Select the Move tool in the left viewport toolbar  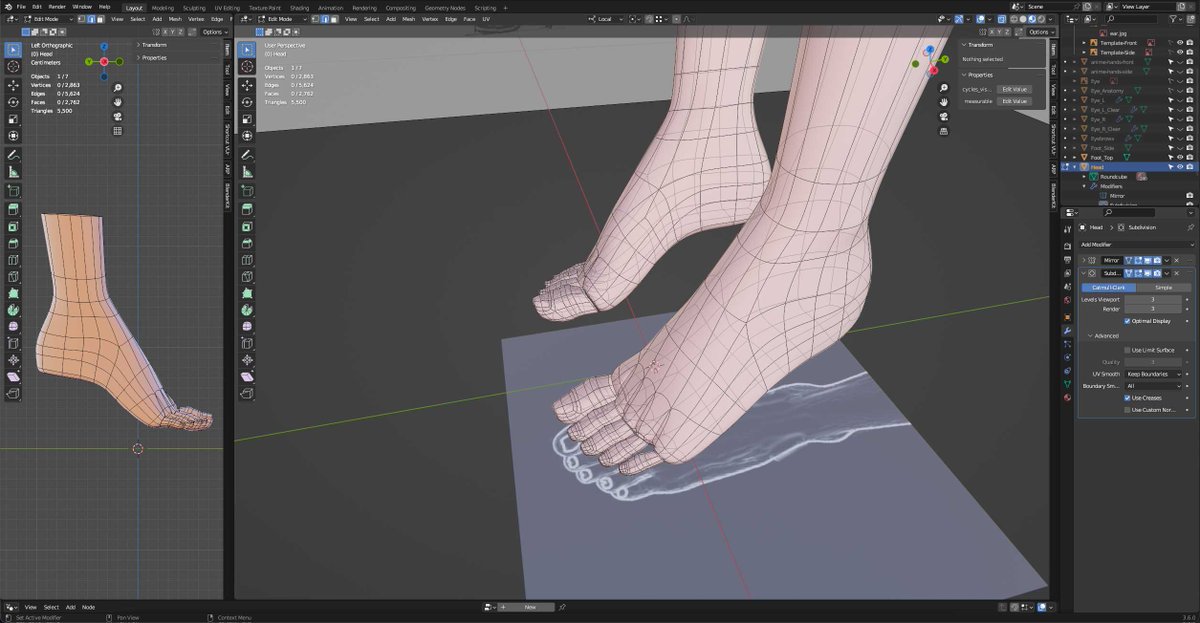pos(13,85)
